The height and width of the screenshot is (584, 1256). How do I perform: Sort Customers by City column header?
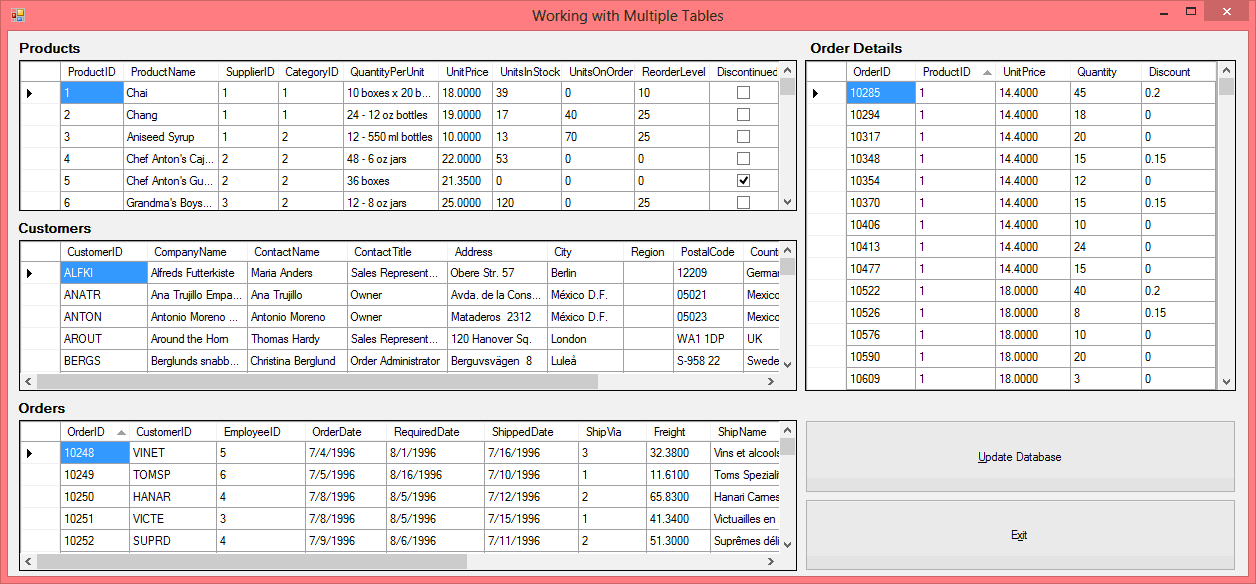(x=586, y=252)
